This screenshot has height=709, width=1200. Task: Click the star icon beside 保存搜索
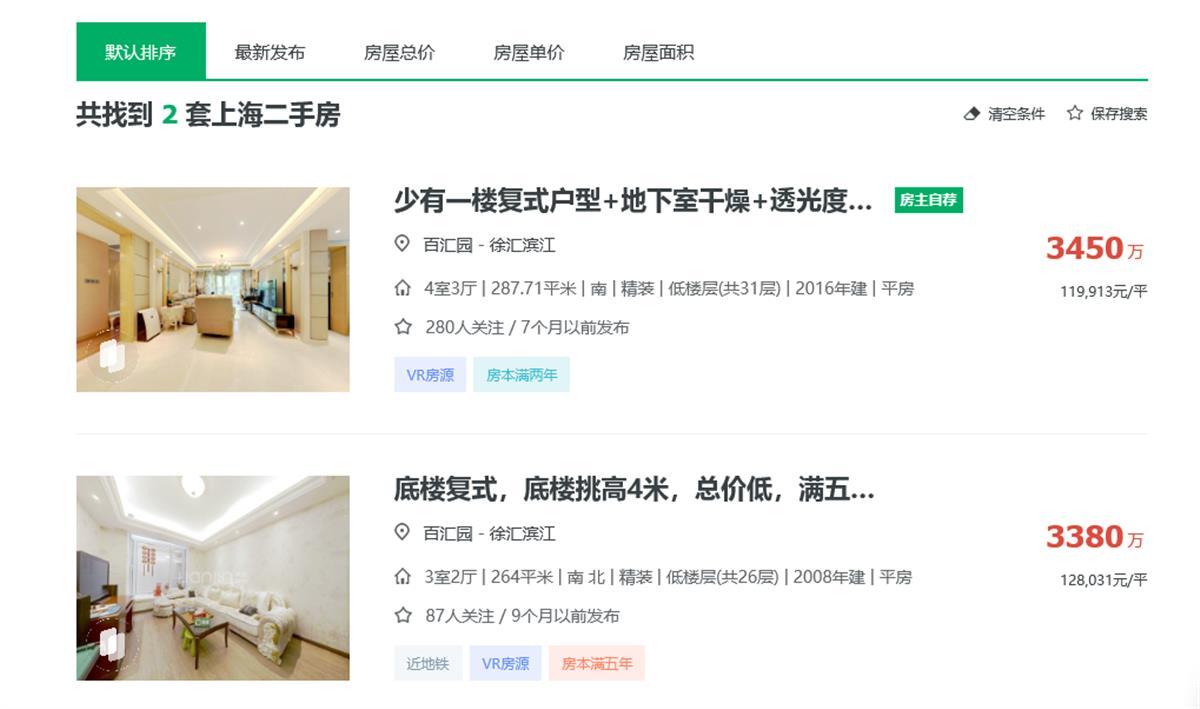click(1075, 113)
